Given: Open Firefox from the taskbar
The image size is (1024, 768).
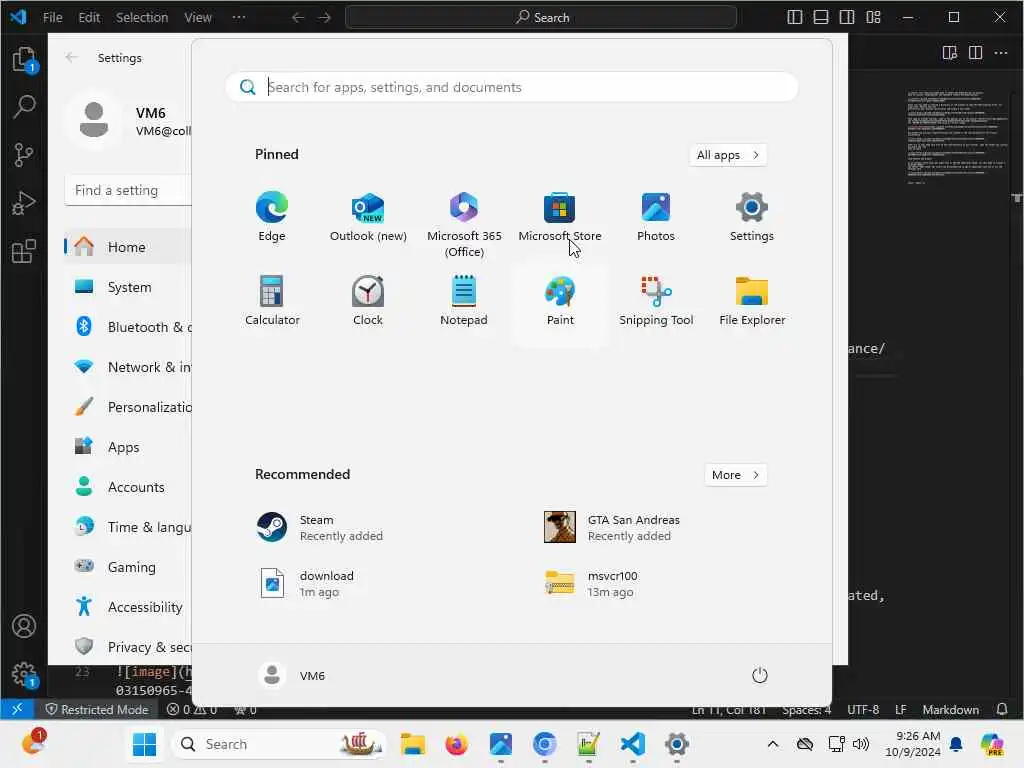Looking at the screenshot, I should click(456, 744).
